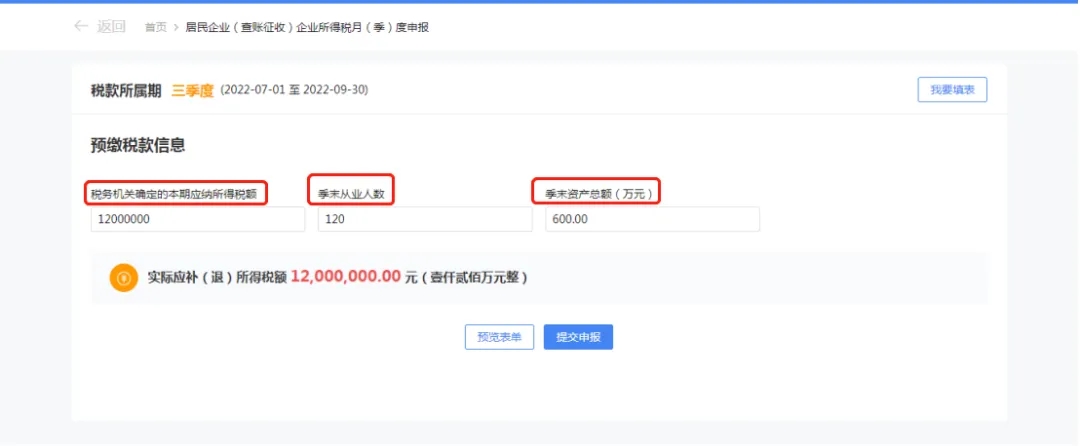Go to 首页 in the breadcrumb

coord(155,27)
